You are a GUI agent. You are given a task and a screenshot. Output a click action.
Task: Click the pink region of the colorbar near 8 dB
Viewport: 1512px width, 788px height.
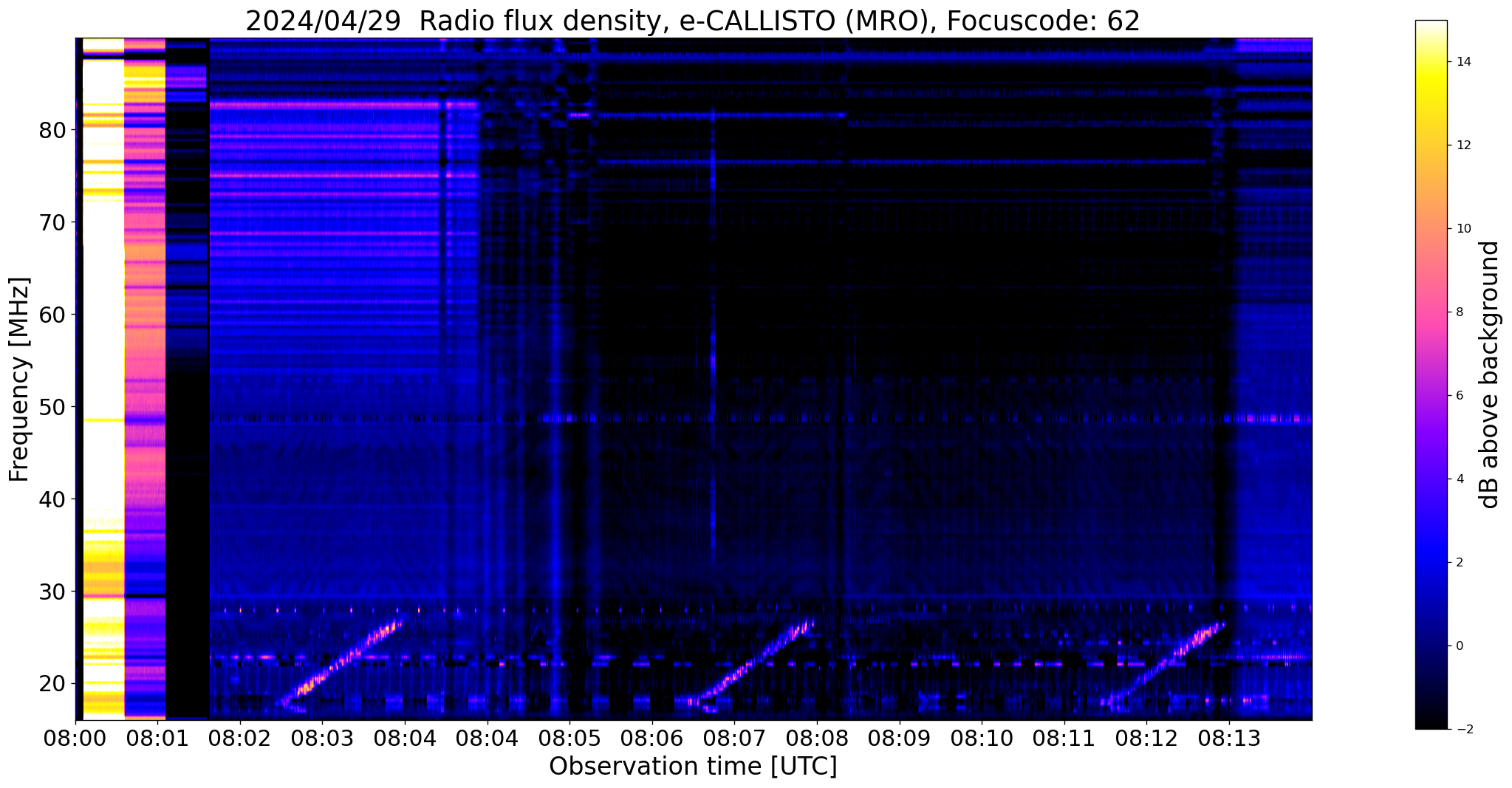[1431, 312]
